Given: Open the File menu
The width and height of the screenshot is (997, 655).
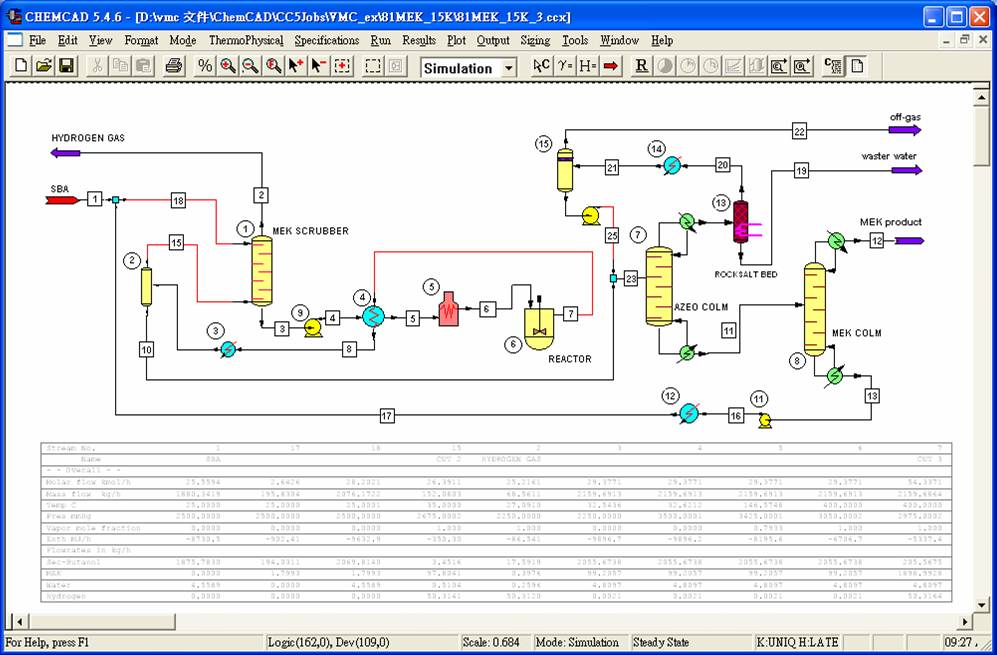Looking at the screenshot, I should 38,40.
